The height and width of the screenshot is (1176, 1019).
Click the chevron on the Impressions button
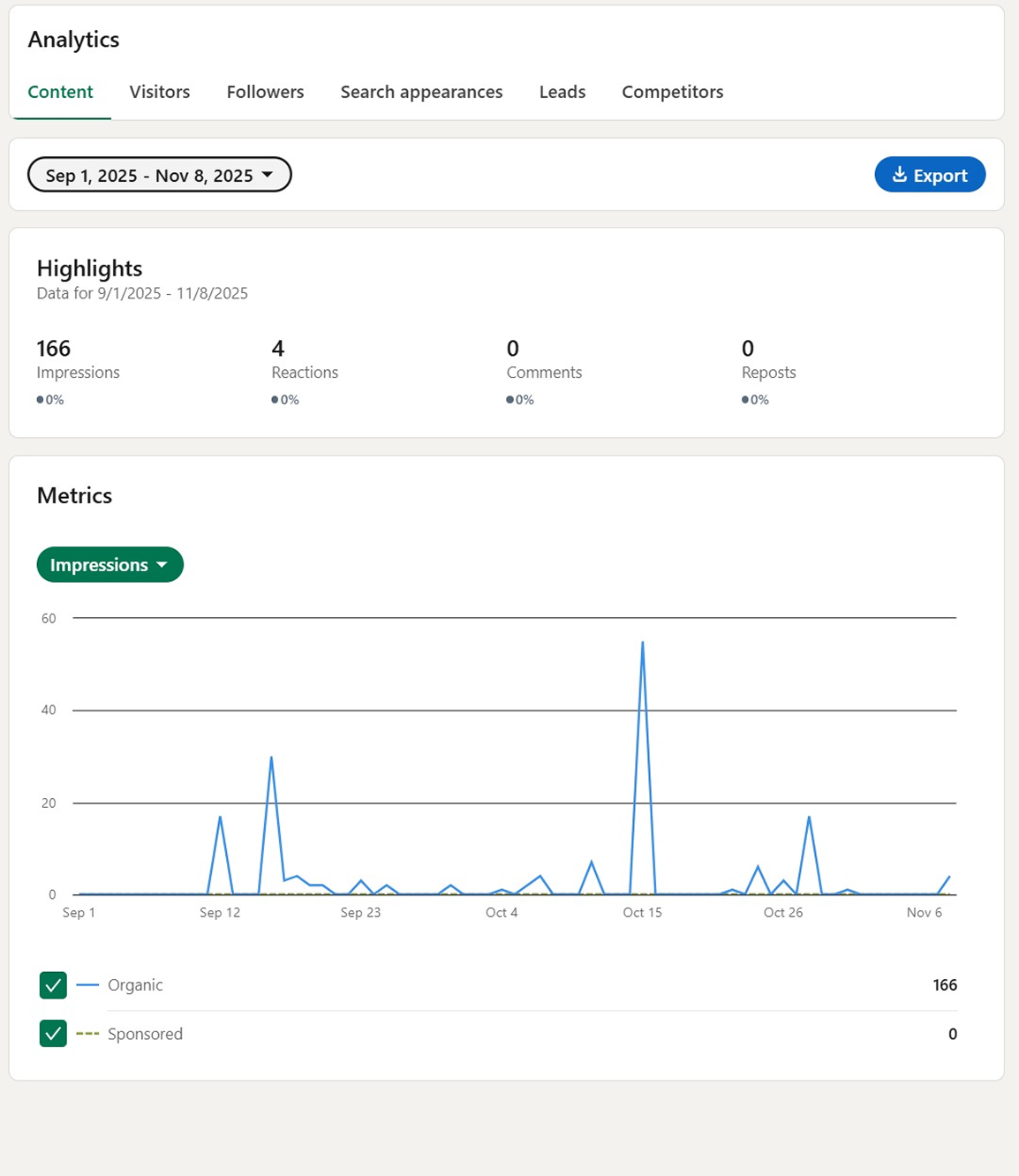(162, 564)
